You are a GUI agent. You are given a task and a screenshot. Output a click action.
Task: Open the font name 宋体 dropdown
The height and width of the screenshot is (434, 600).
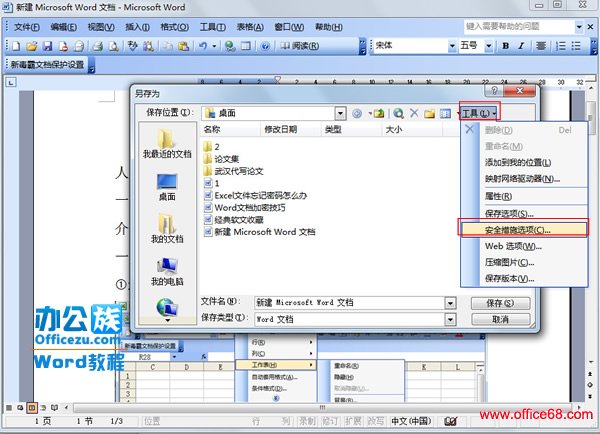pyautogui.click(x=452, y=46)
